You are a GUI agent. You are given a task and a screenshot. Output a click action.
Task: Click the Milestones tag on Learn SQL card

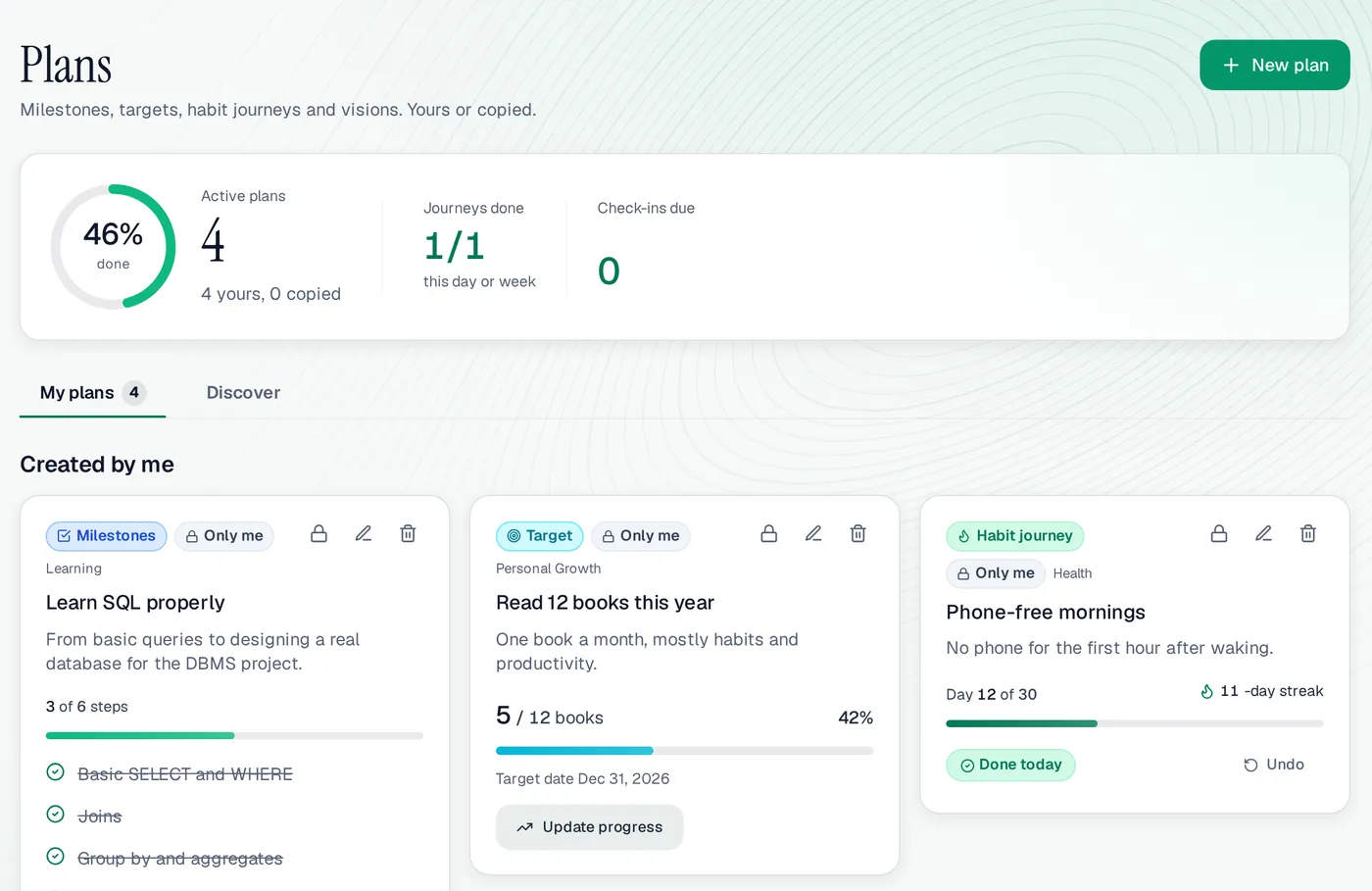(106, 536)
